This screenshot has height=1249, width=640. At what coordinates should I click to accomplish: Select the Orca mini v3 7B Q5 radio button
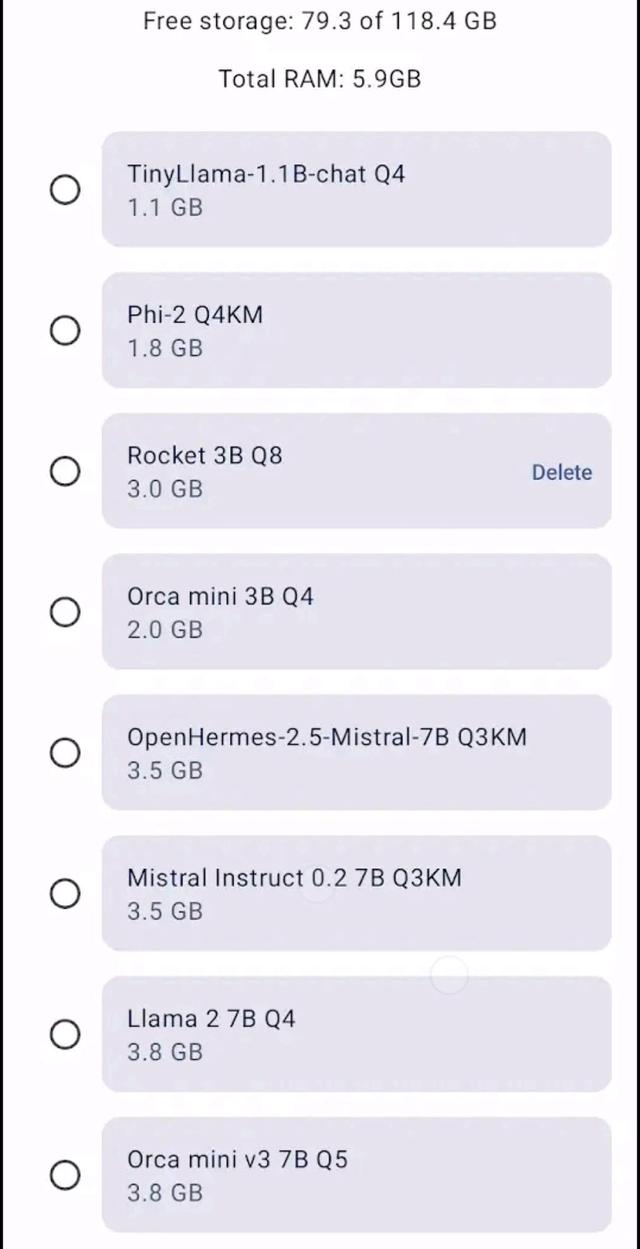click(x=65, y=1175)
